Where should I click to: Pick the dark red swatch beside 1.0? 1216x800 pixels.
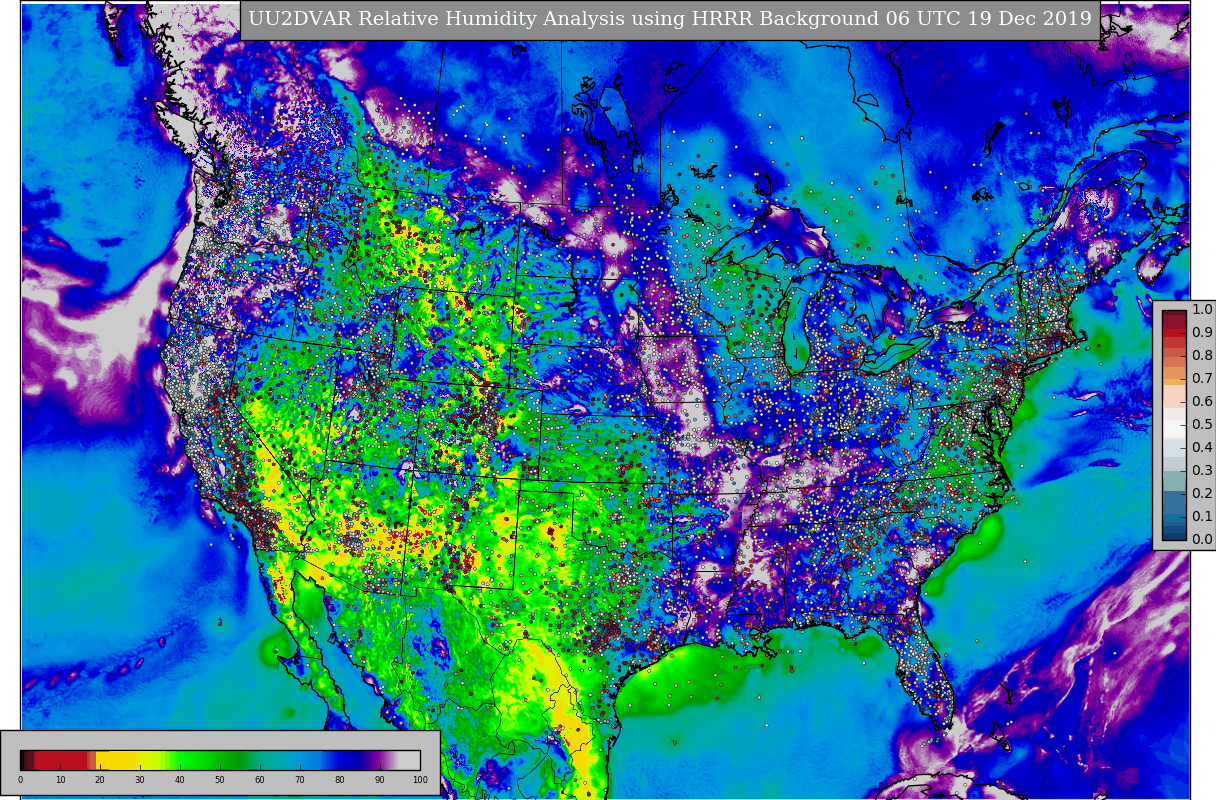1174,315
